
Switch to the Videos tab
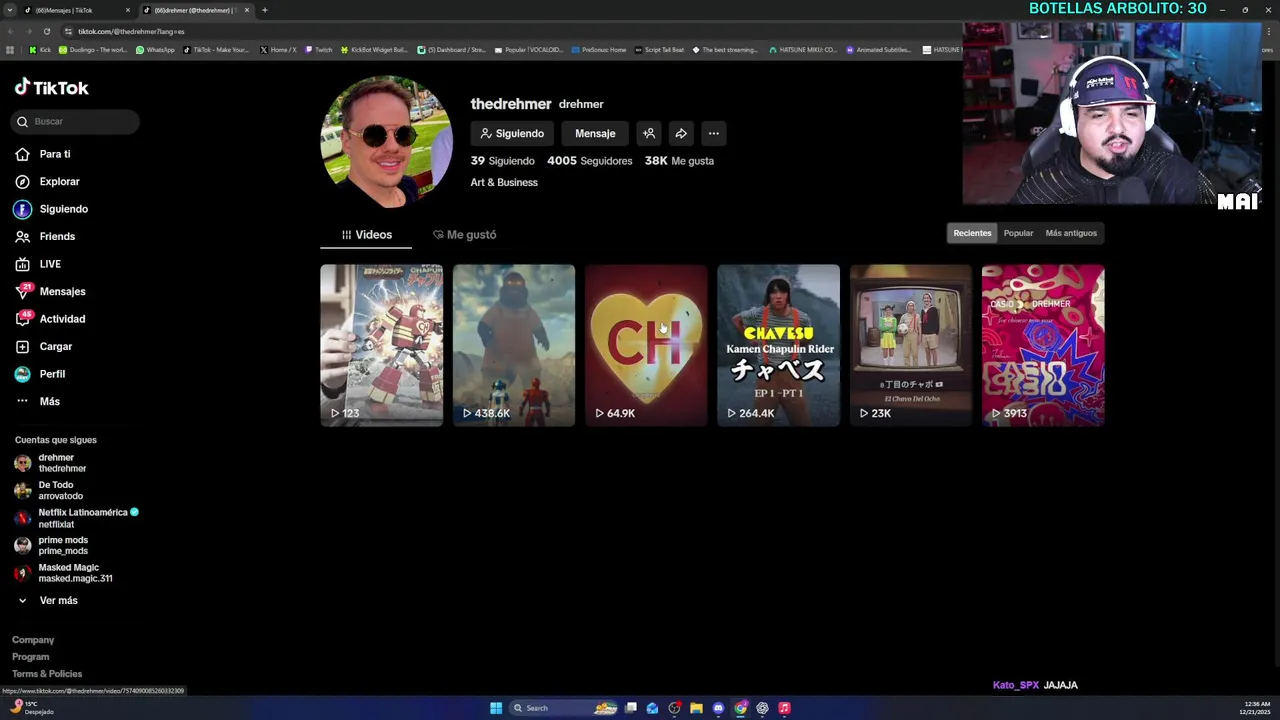(367, 235)
